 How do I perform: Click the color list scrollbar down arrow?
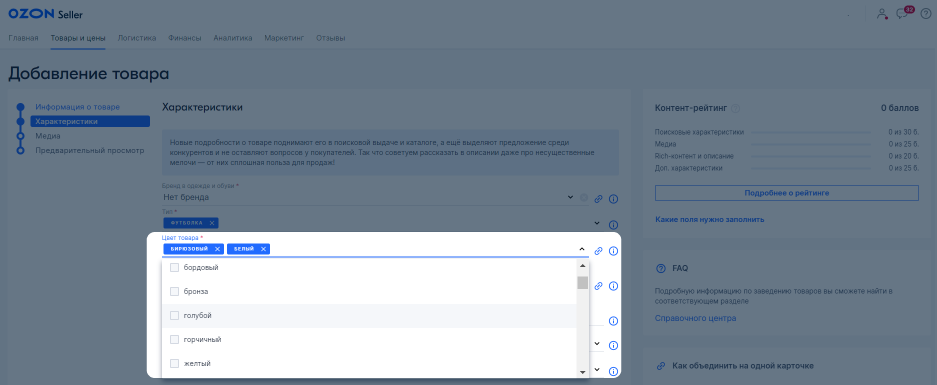pos(582,372)
